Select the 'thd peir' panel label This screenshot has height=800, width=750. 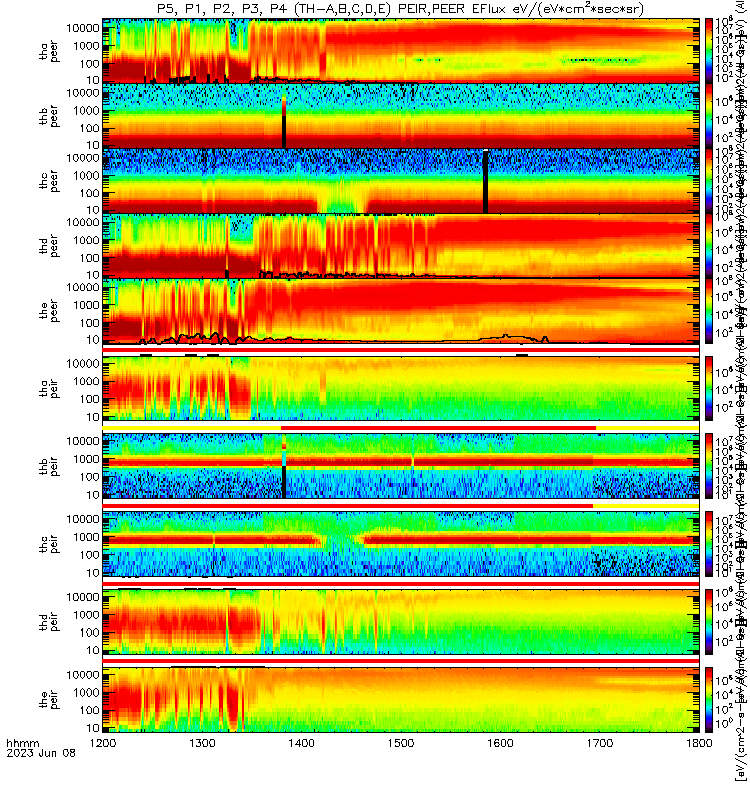(49, 622)
